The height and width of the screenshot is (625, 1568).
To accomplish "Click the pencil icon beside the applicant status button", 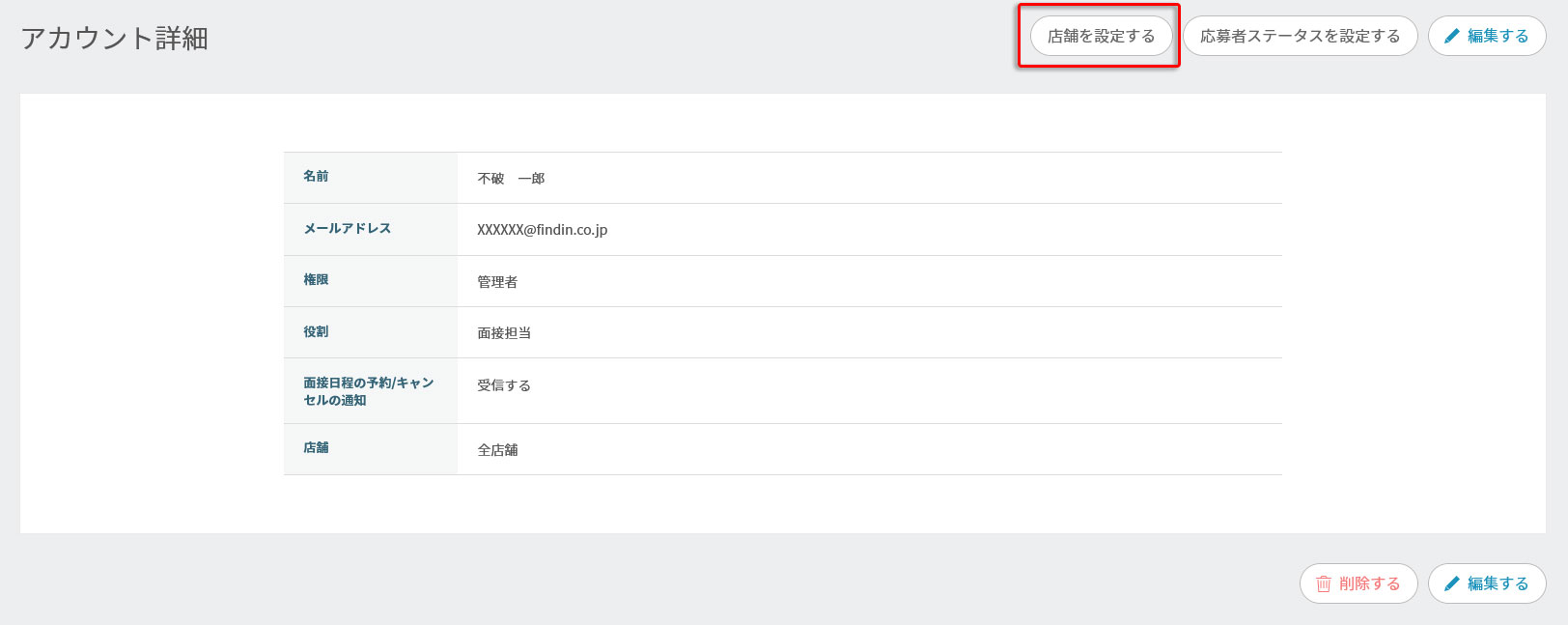I will click(x=1451, y=37).
